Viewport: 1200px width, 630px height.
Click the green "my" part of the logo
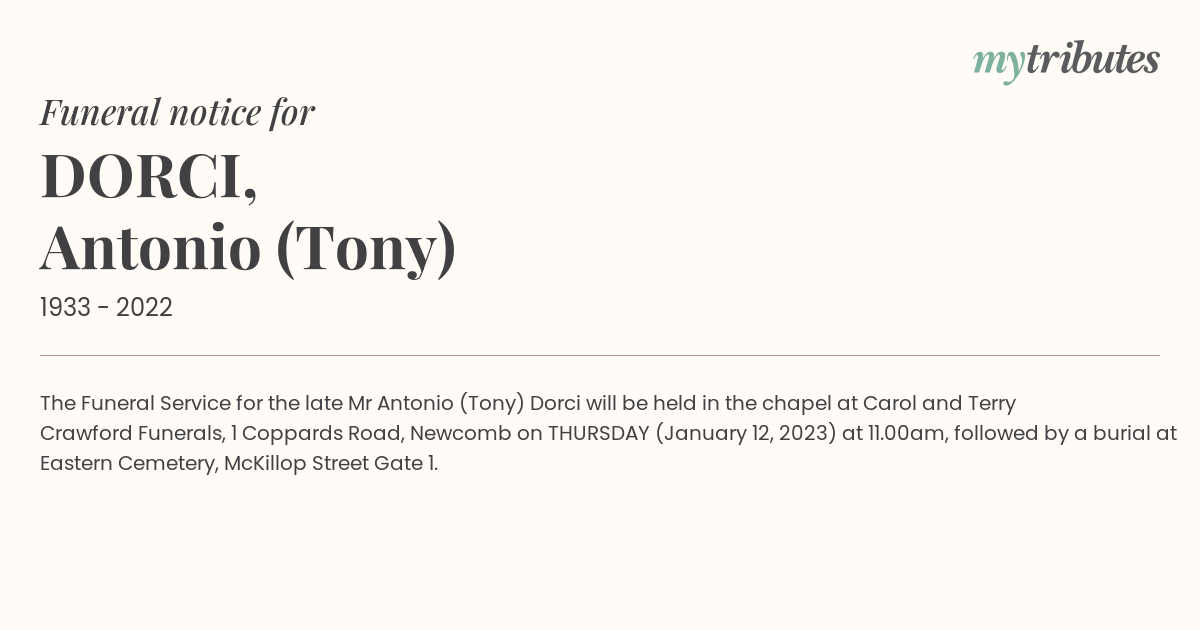[998, 64]
